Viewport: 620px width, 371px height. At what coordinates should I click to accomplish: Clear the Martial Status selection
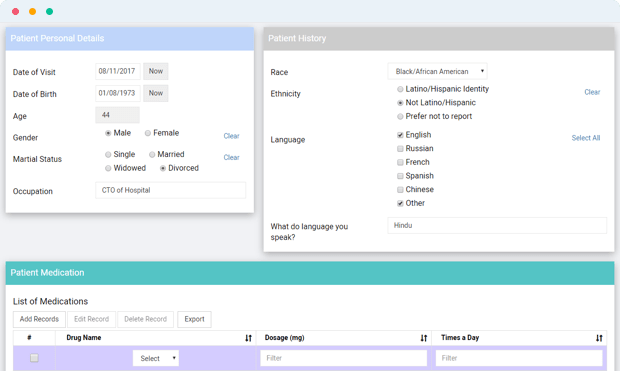[x=231, y=157]
